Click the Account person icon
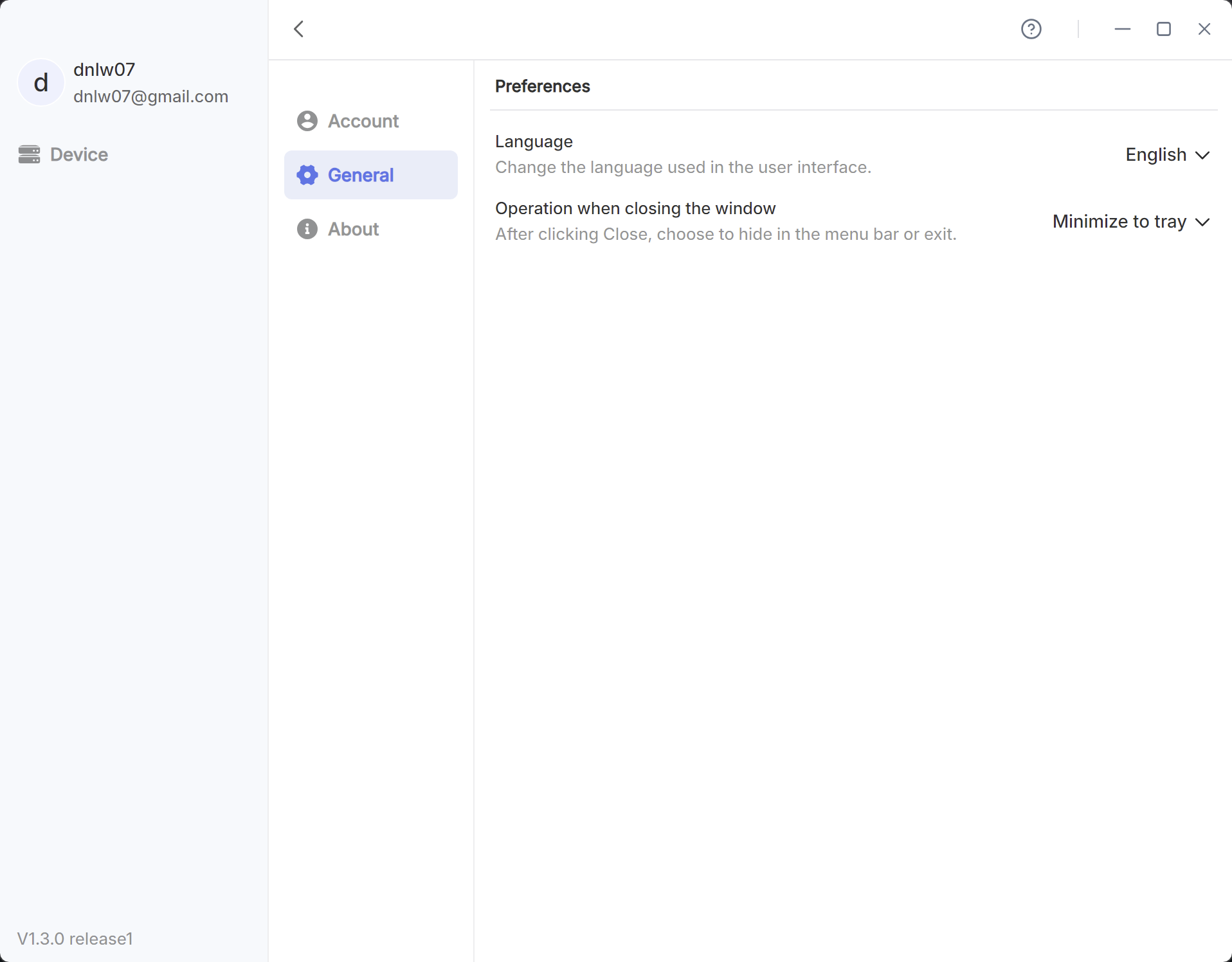1232x962 pixels. click(307, 121)
